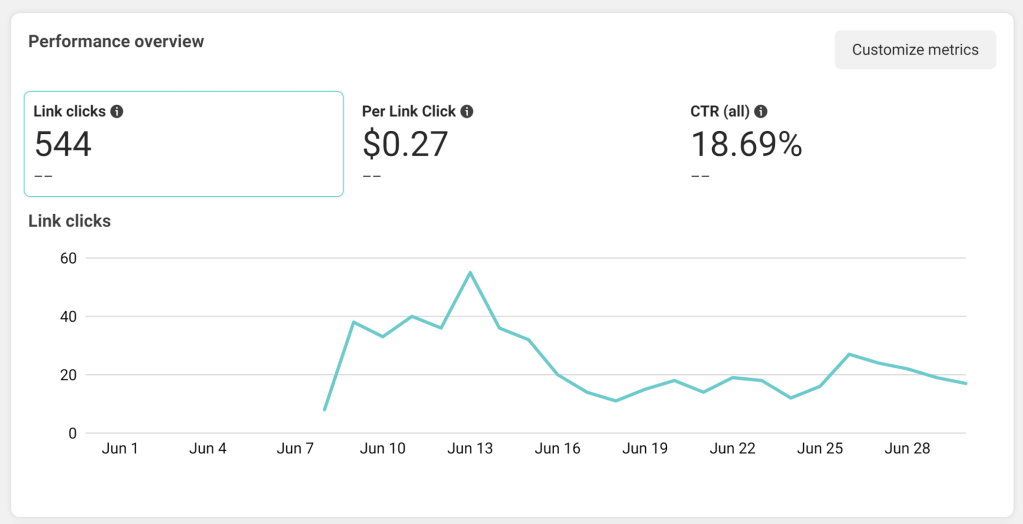Click the info icon beside CTR (all)

[x=761, y=111]
